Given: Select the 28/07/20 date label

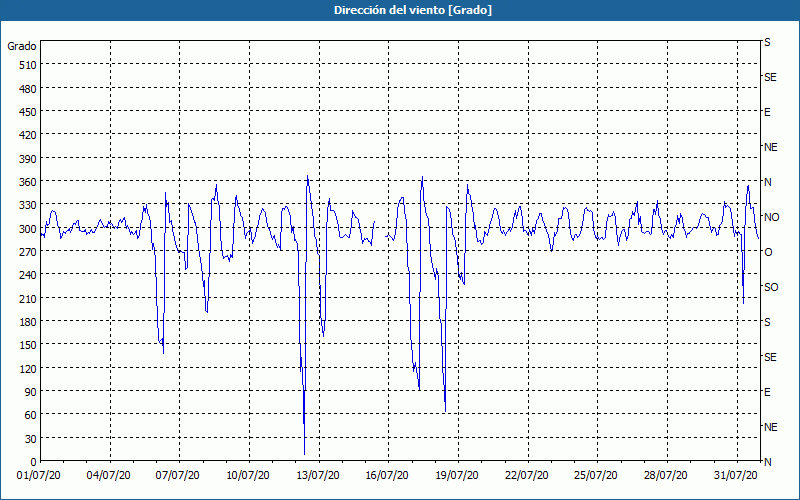Looking at the screenshot, I should click(x=666, y=476).
